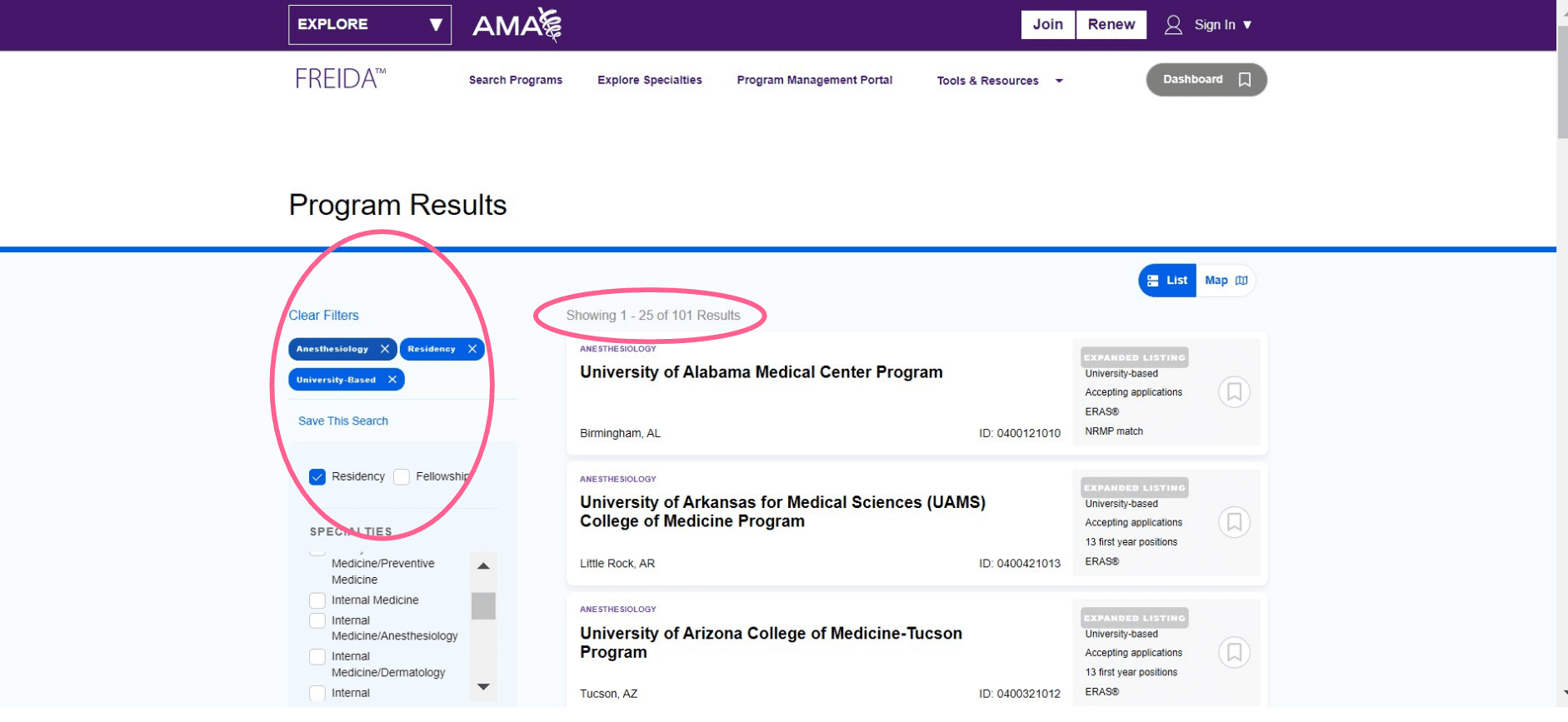
Task: Click Birmingham, AL location text
Action: click(620, 434)
